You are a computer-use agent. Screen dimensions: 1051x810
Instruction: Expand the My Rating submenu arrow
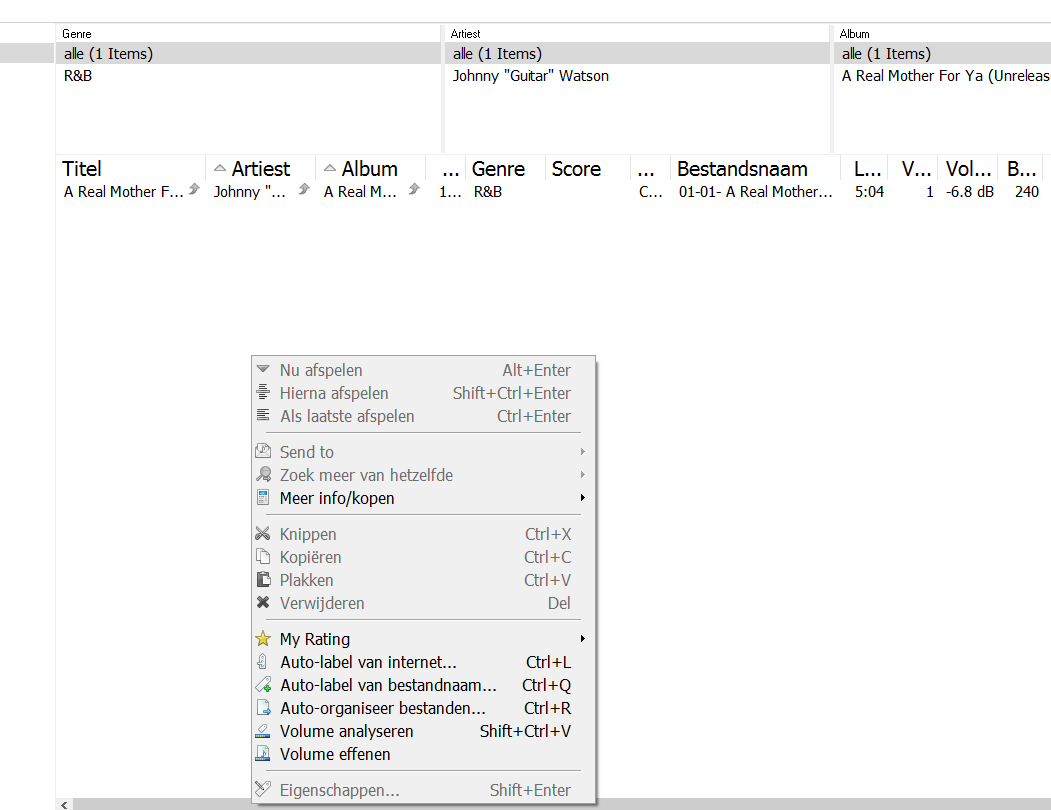pos(582,639)
